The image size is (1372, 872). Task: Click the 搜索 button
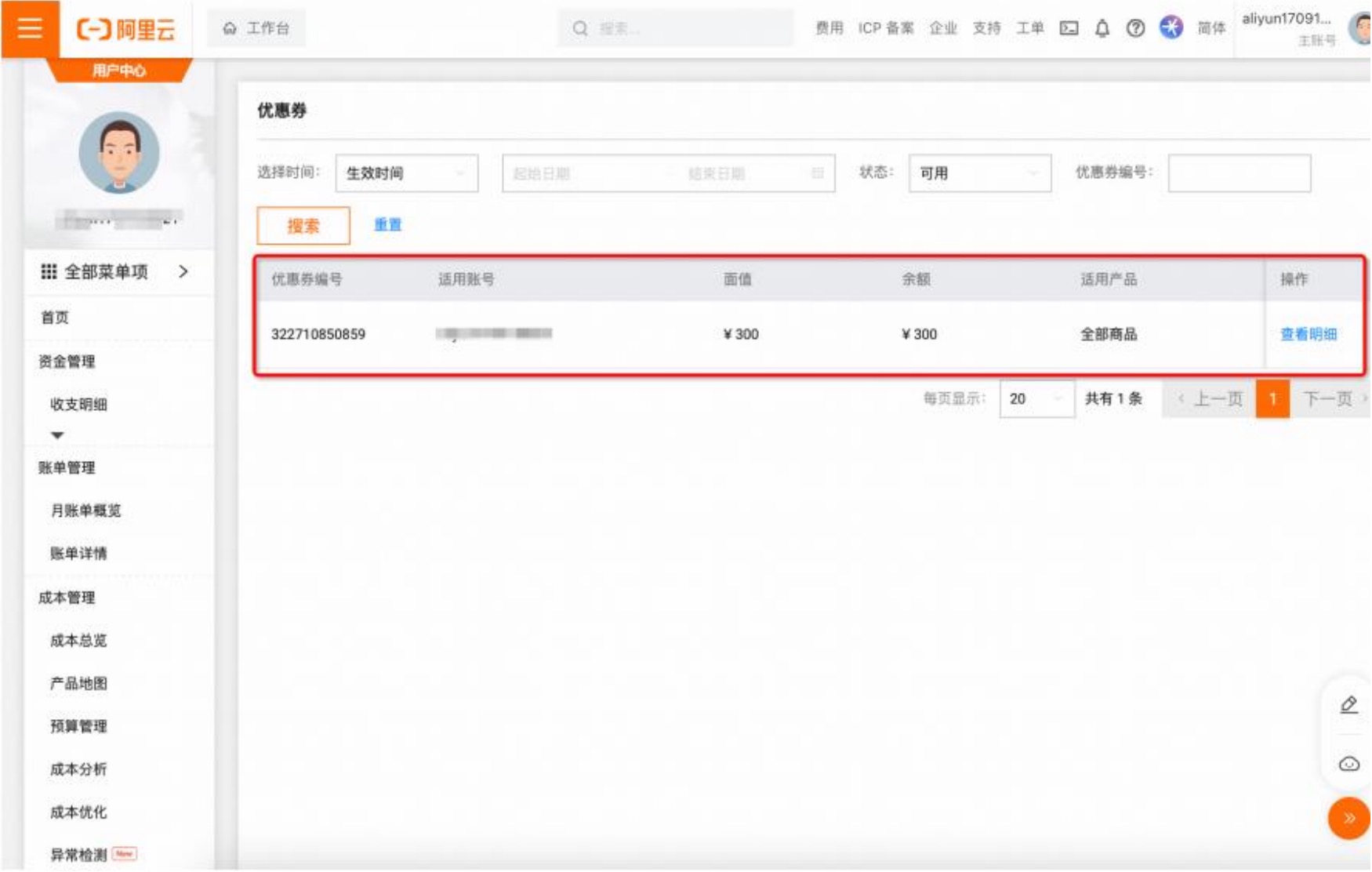303,226
